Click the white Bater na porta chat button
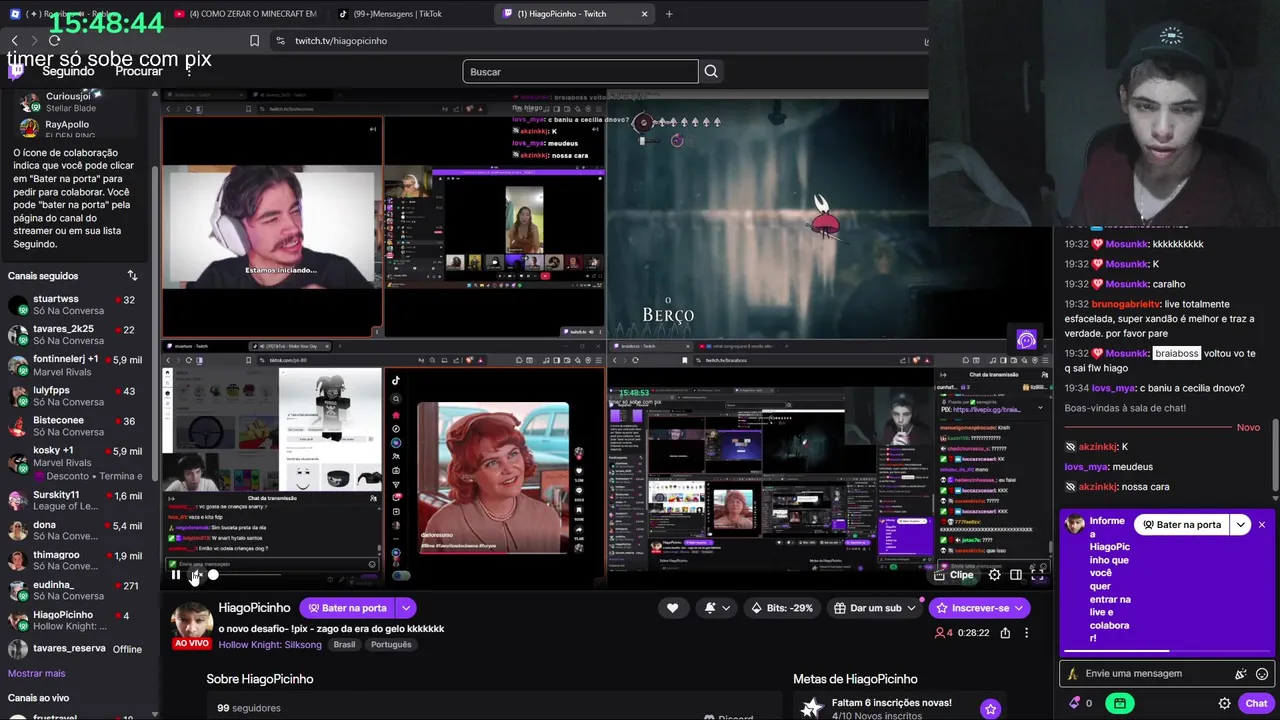Screen dimensions: 1280x720 coord(1182,525)
